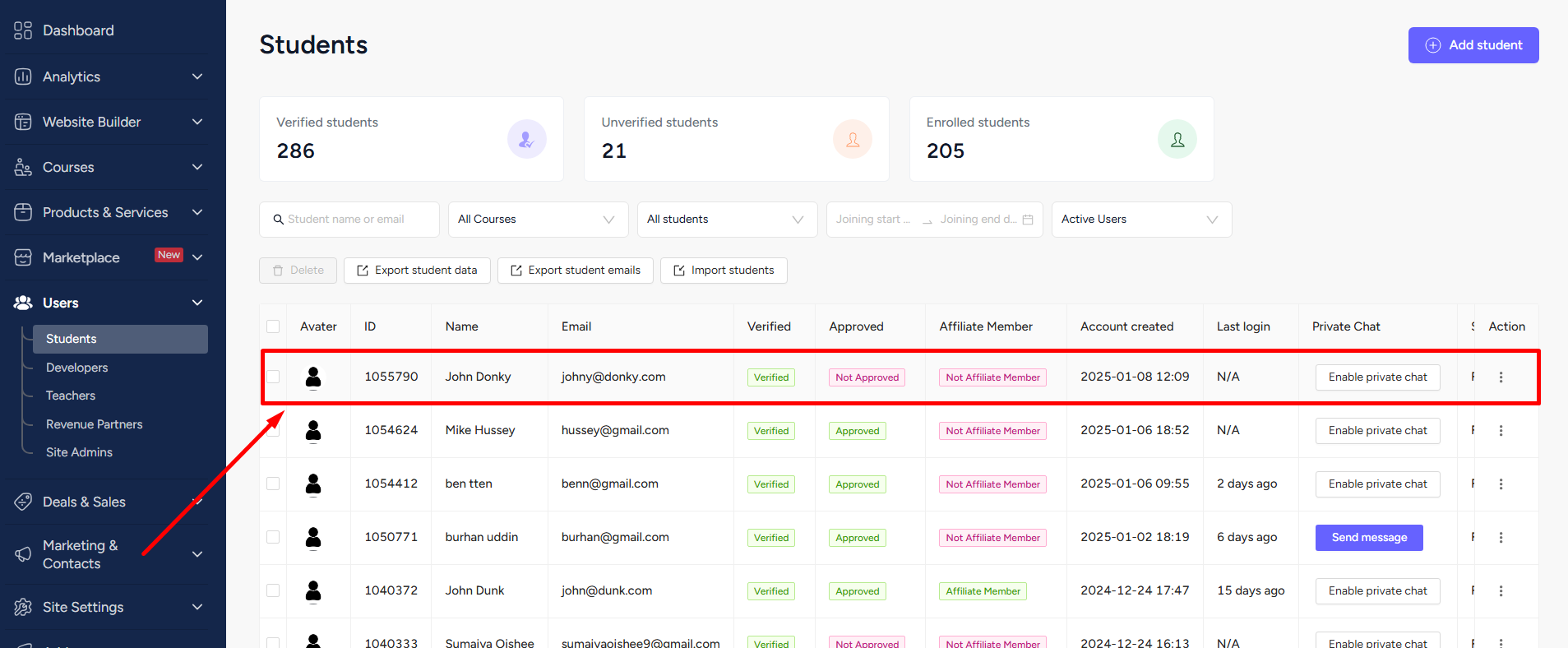Click the Analytics chart icon
Viewport: 1568px width, 648px height.
point(23,76)
